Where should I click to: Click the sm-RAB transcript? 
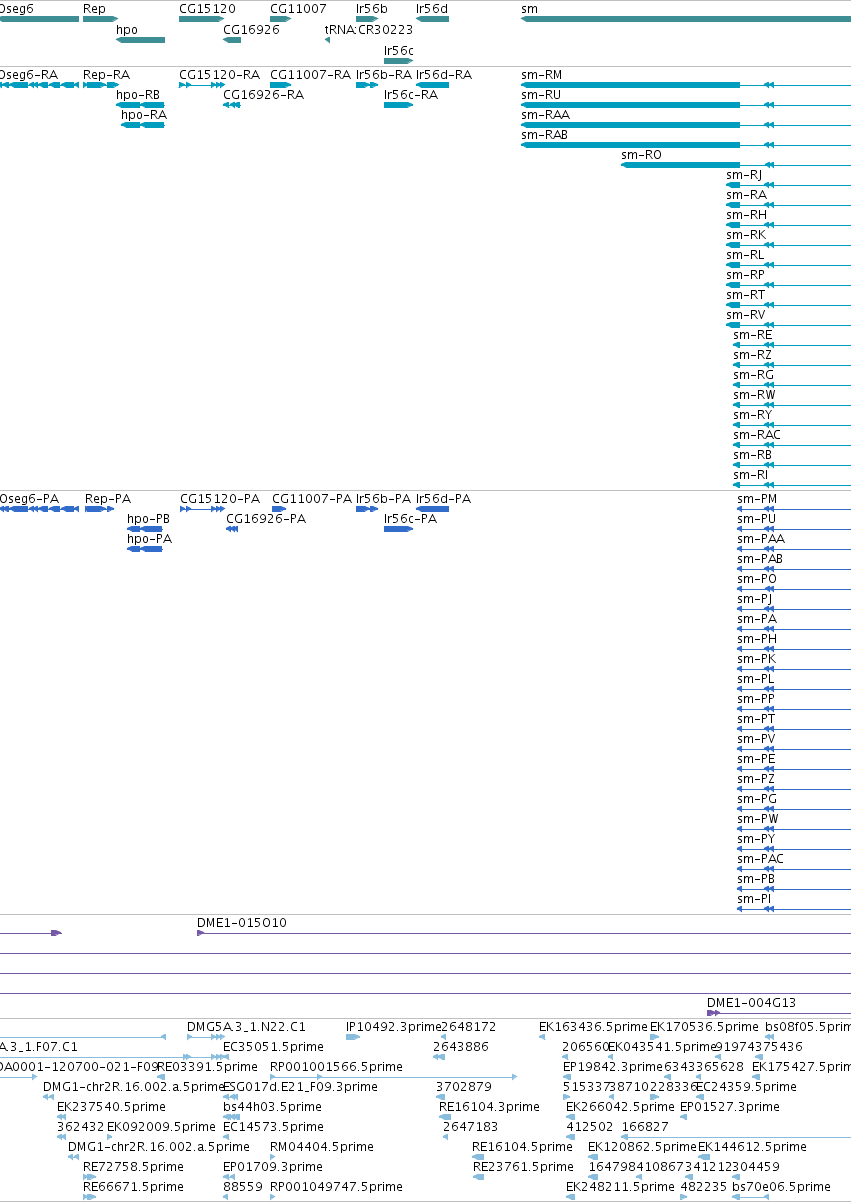click(686, 145)
